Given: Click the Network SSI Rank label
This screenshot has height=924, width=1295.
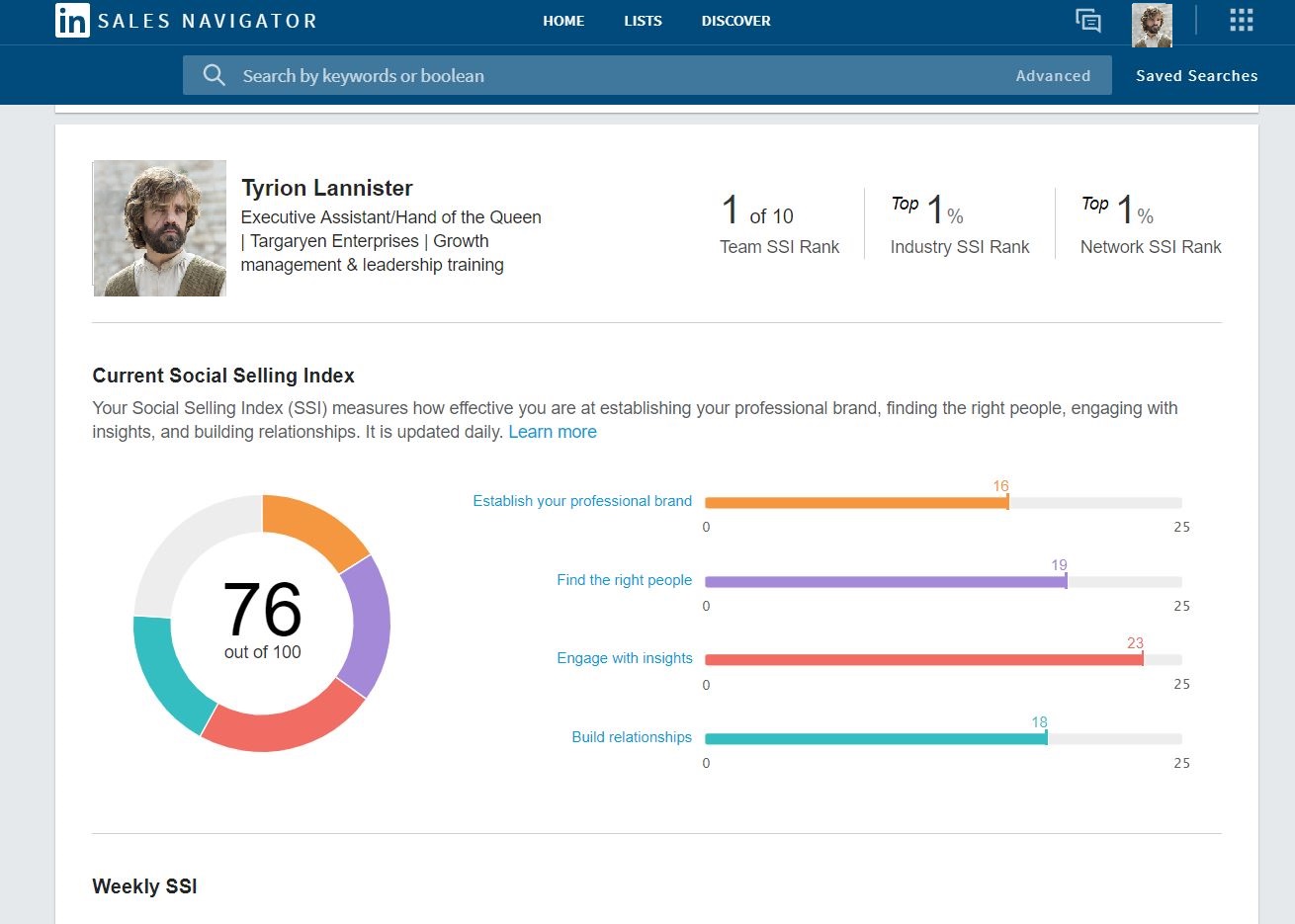Looking at the screenshot, I should [x=1151, y=247].
